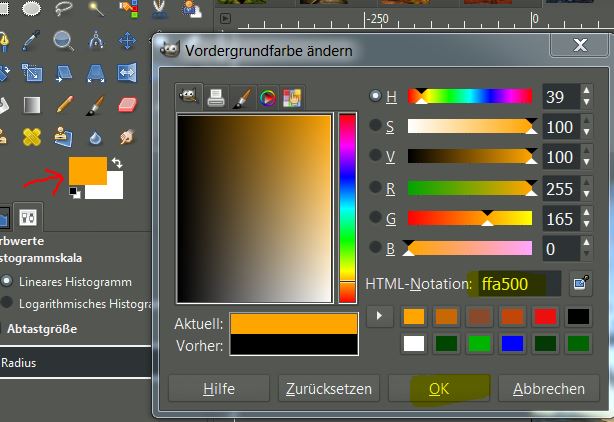Screen dimensions: 614x422
Task: Click the eyedropper button beside HTML-Notation
Action: [x=581, y=283]
